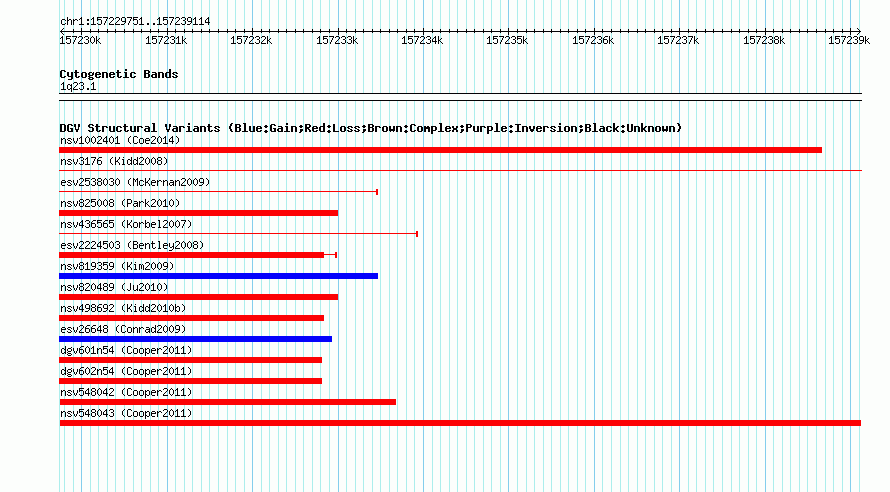Screen dimensions: 890x492
Task: Select the esv2224503 (Bentley2008) label
Action: click(132, 245)
